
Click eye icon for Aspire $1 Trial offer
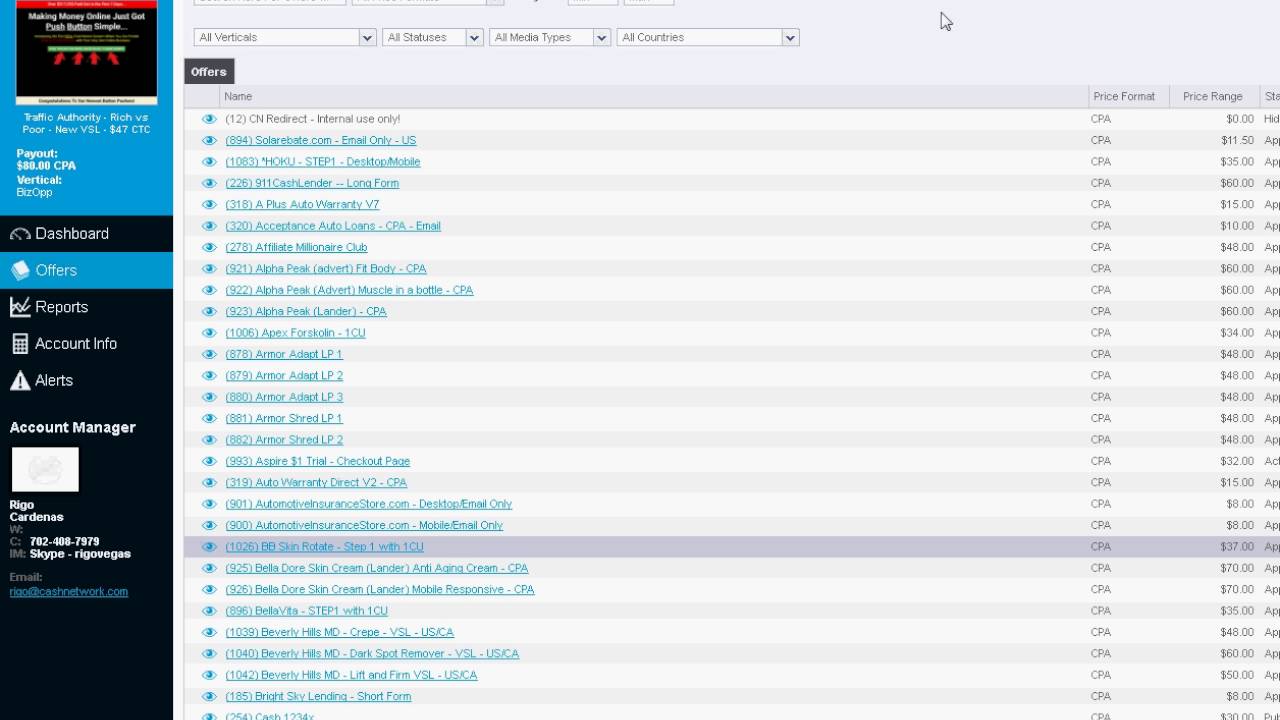click(x=209, y=461)
